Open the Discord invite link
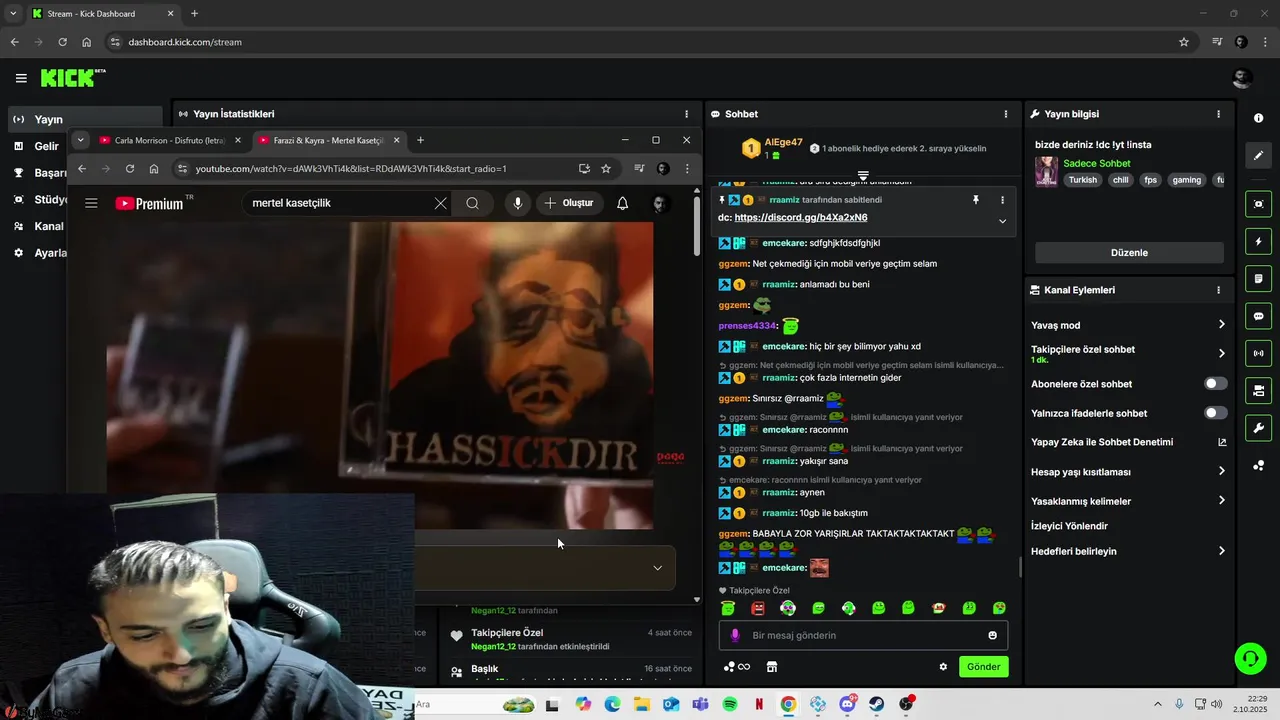 [800, 217]
